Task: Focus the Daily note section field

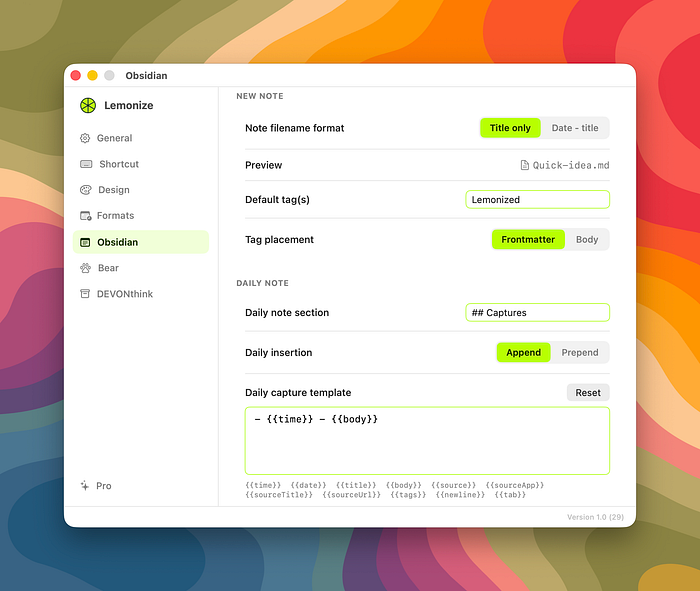Action: [x=538, y=312]
